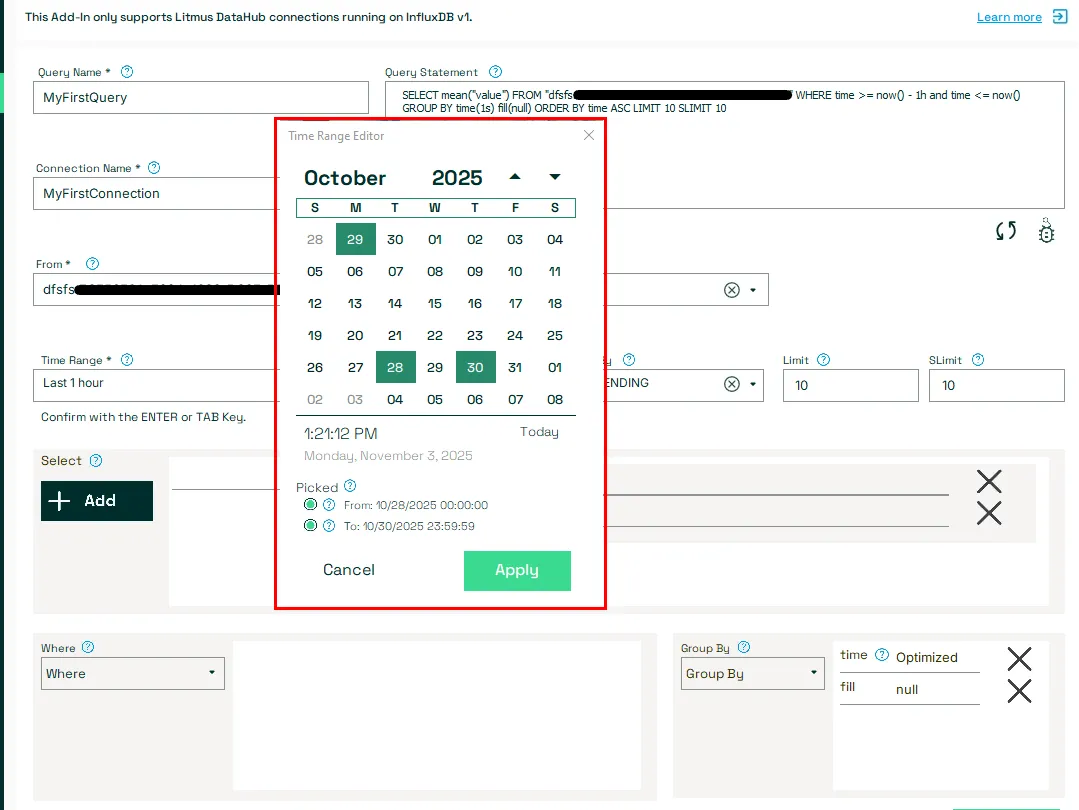Show help icon next to Select label

96,460
